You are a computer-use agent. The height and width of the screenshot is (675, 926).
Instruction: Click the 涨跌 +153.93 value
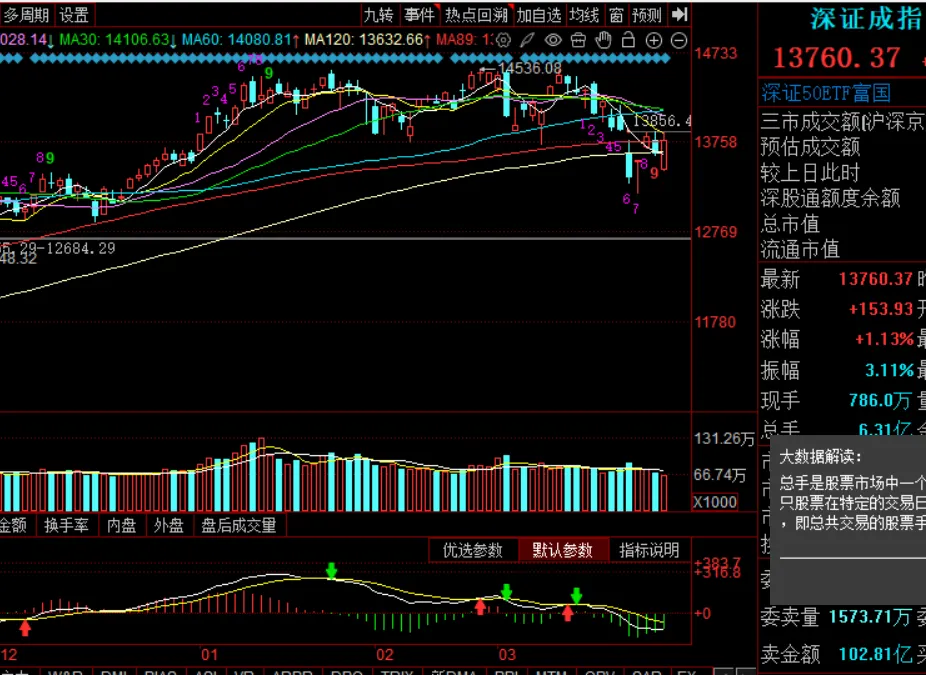pos(881,309)
